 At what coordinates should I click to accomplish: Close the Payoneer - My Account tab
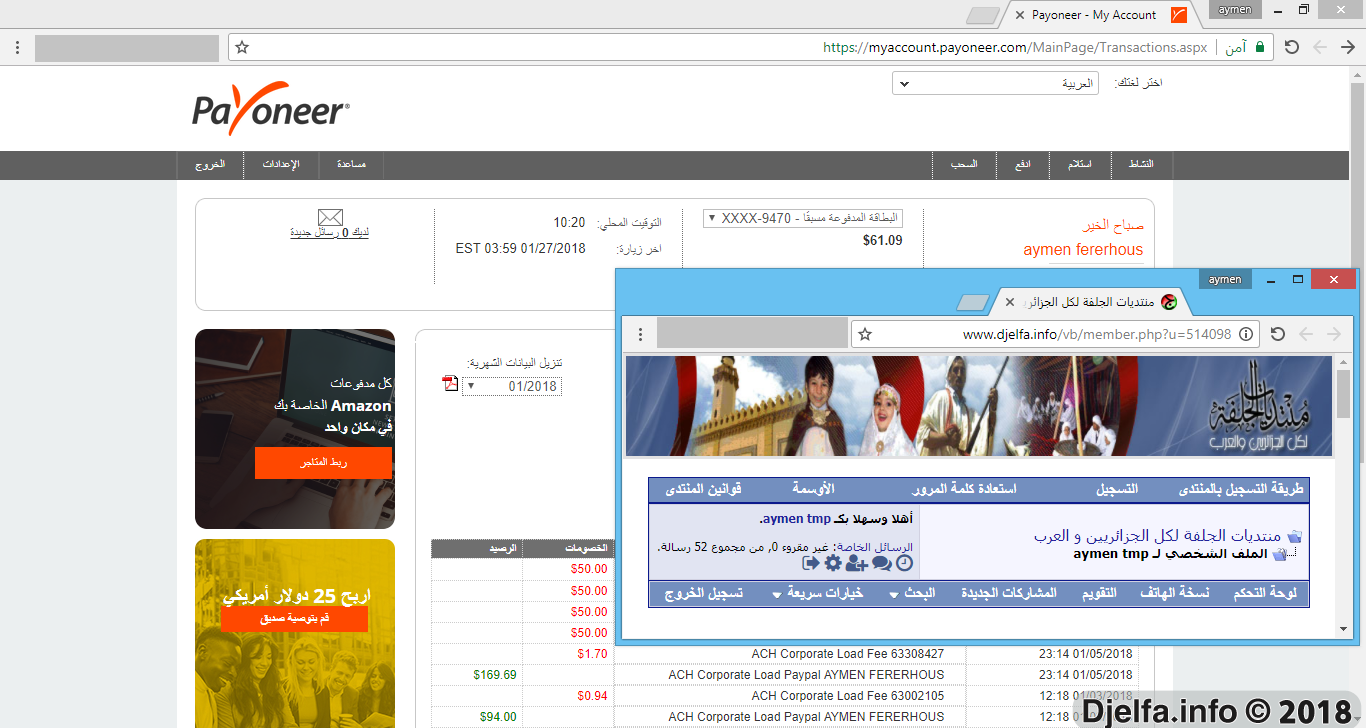click(1019, 15)
